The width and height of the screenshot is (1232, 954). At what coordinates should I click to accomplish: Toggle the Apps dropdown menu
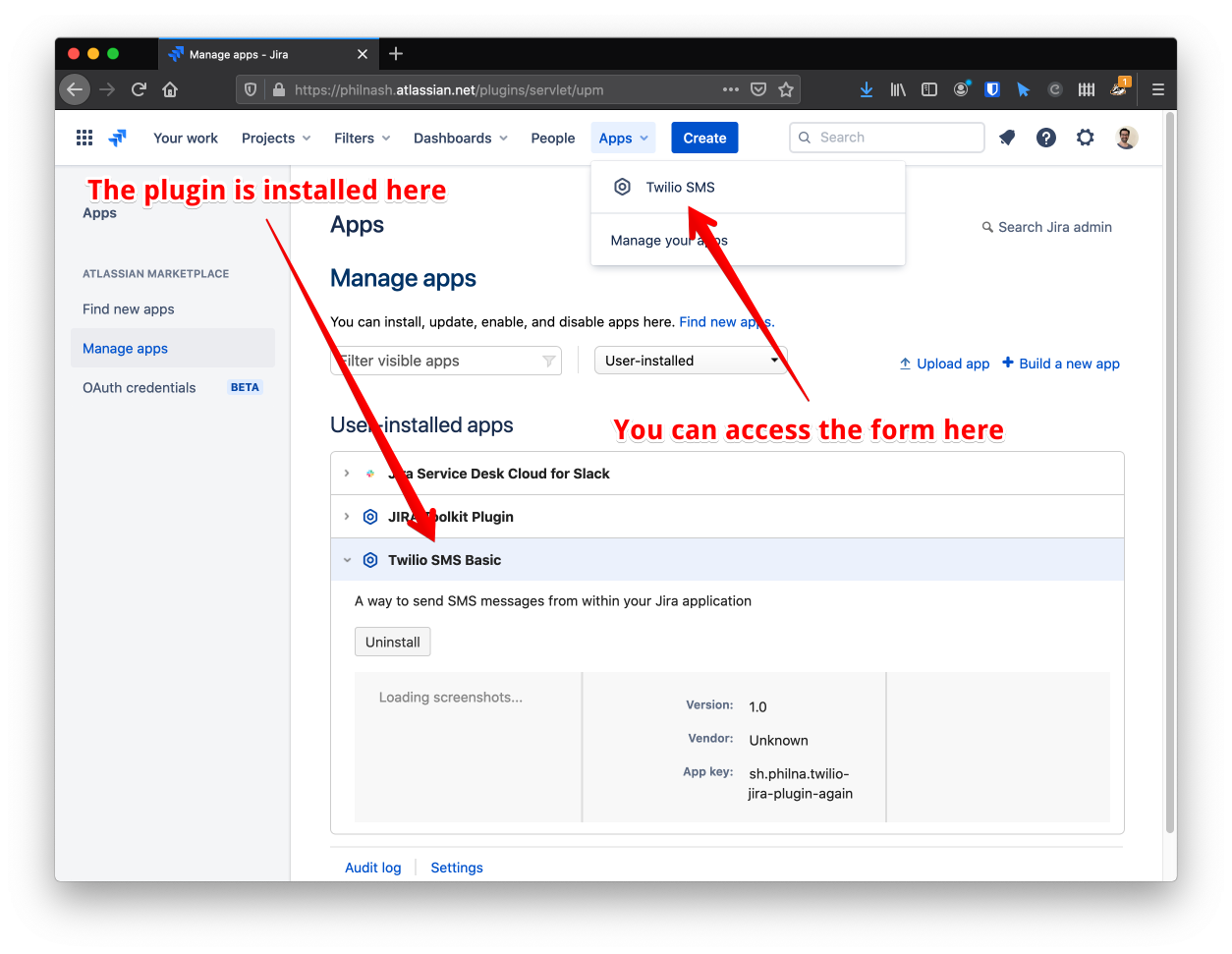624,138
